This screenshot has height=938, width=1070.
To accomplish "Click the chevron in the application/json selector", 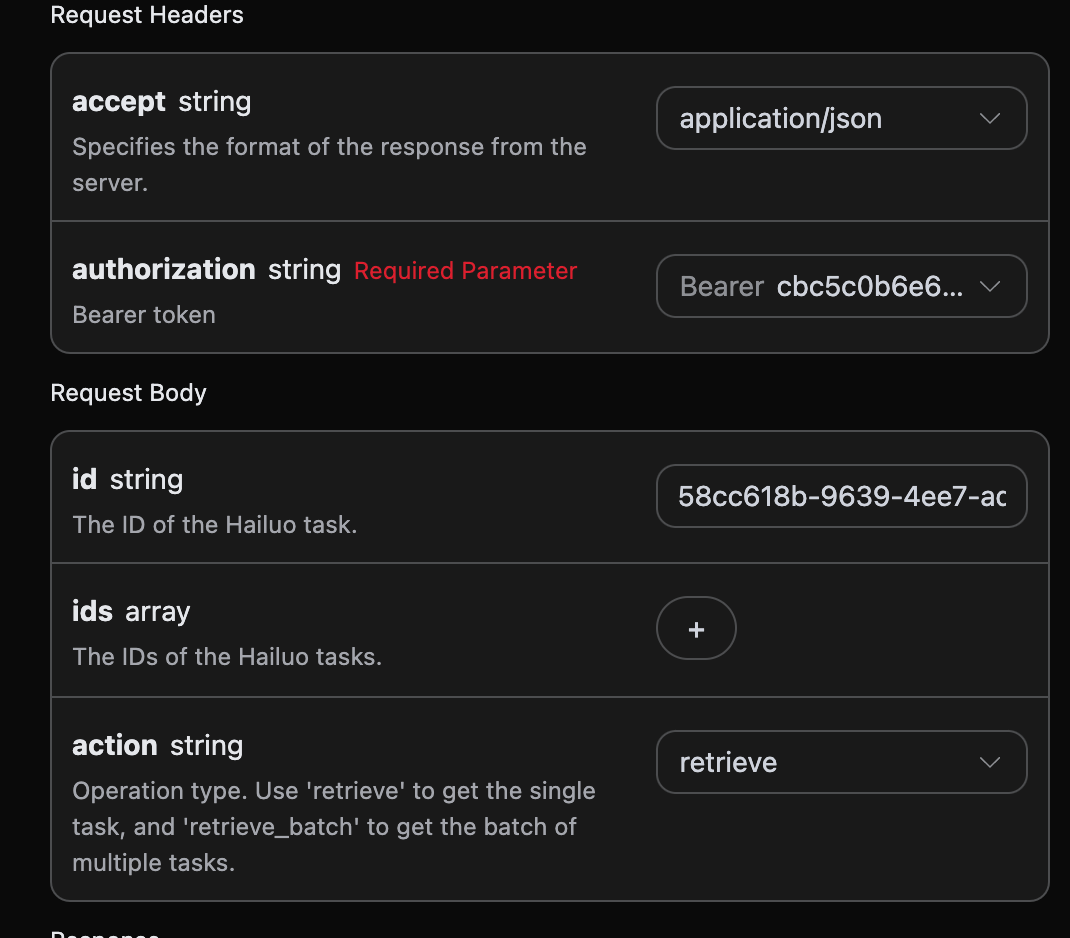I will tap(990, 119).
